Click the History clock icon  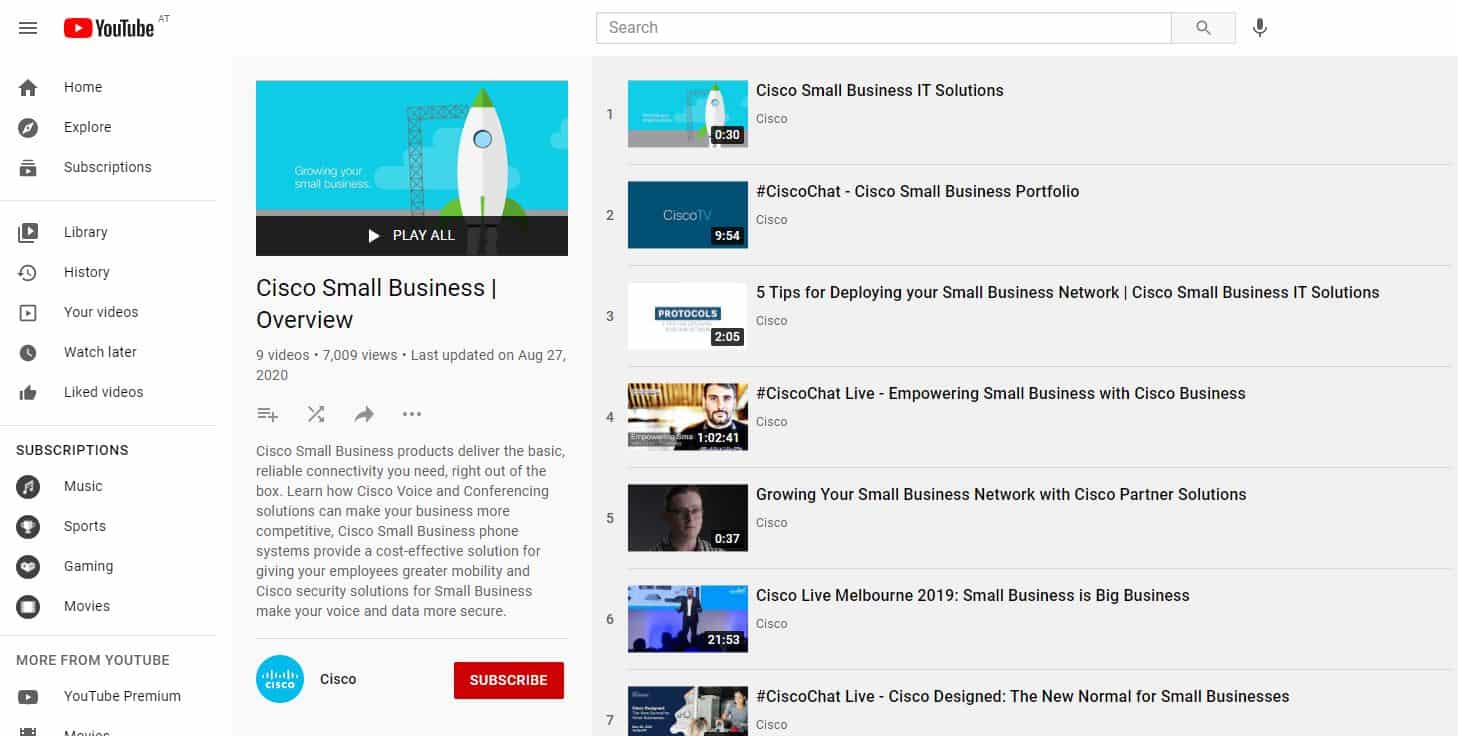pyautogui.click(x=28, y=272)
